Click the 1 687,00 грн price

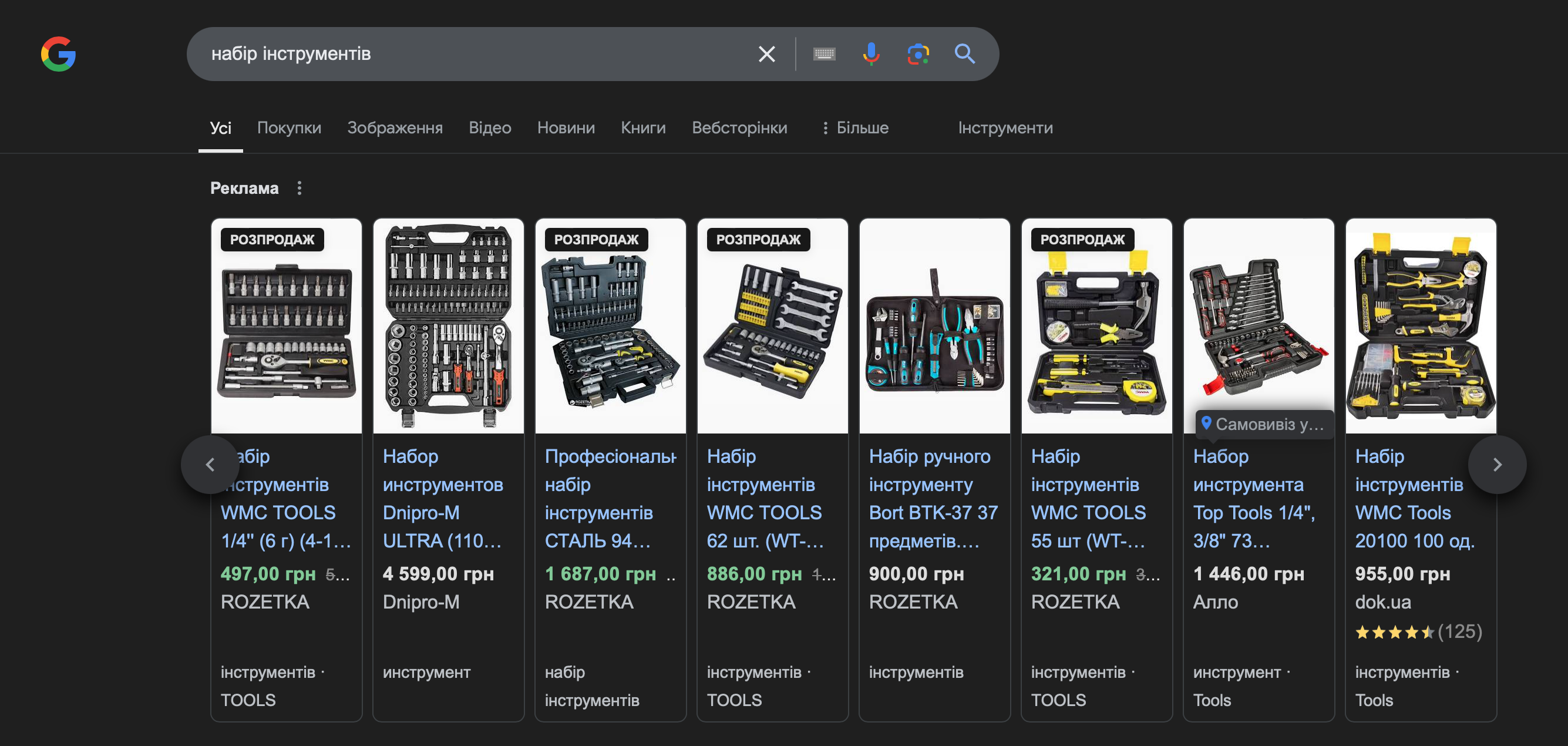click(600, 574)
